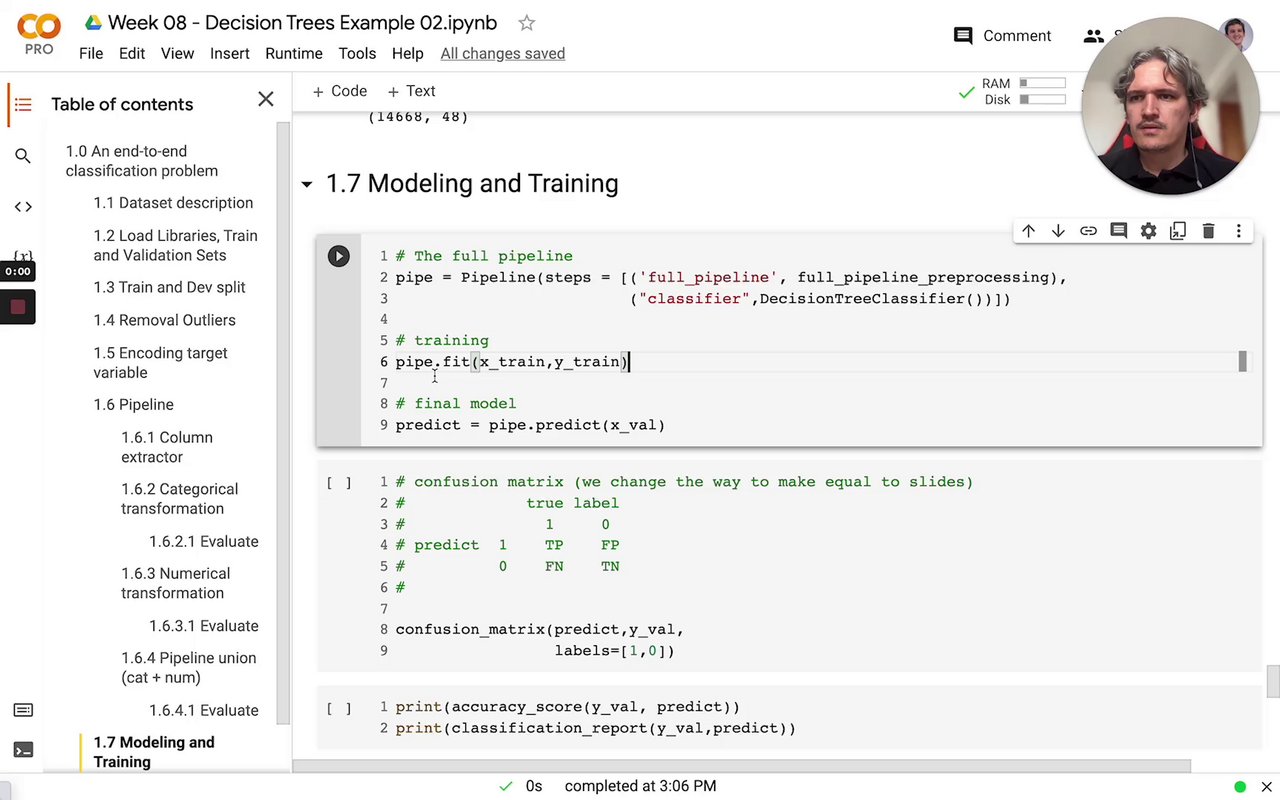Click the All changes saved link

502,53
